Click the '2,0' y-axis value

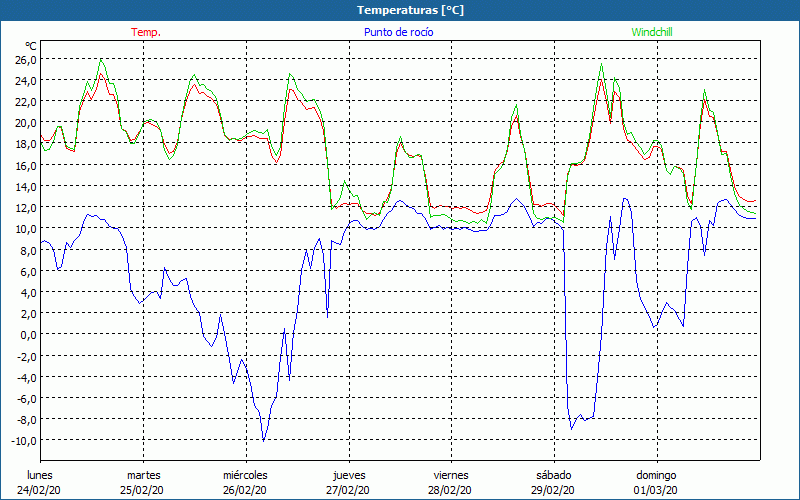click(28, 314)
